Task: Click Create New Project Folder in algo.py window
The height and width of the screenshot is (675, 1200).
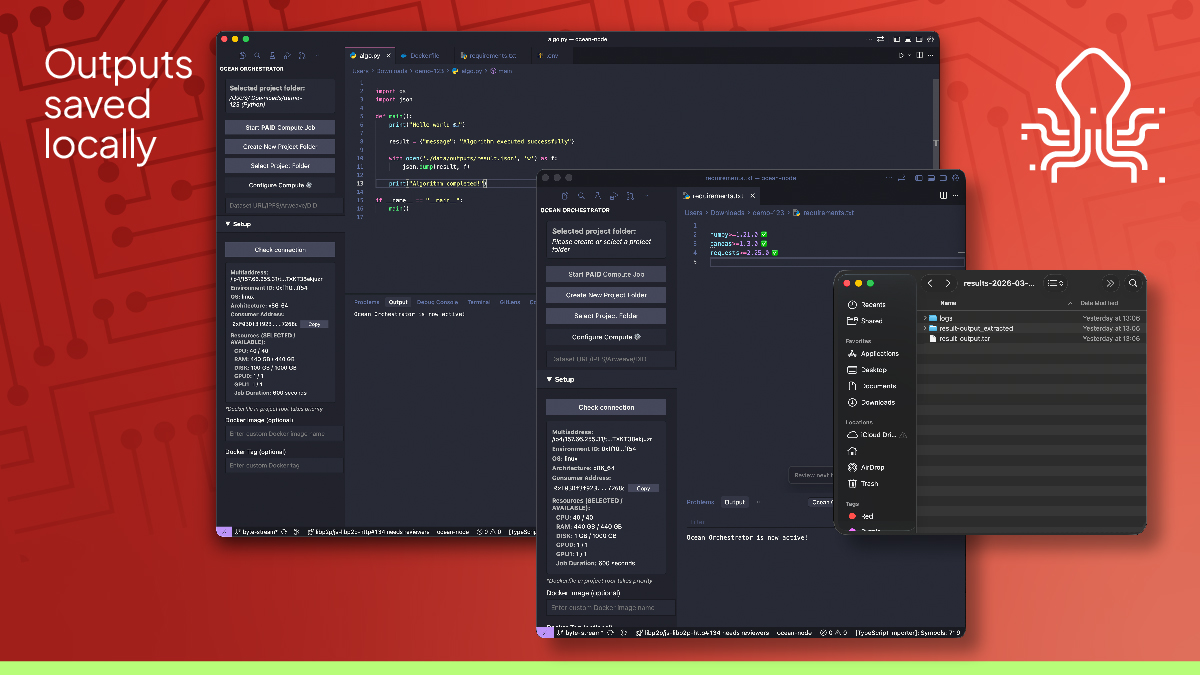Action: 280,146
